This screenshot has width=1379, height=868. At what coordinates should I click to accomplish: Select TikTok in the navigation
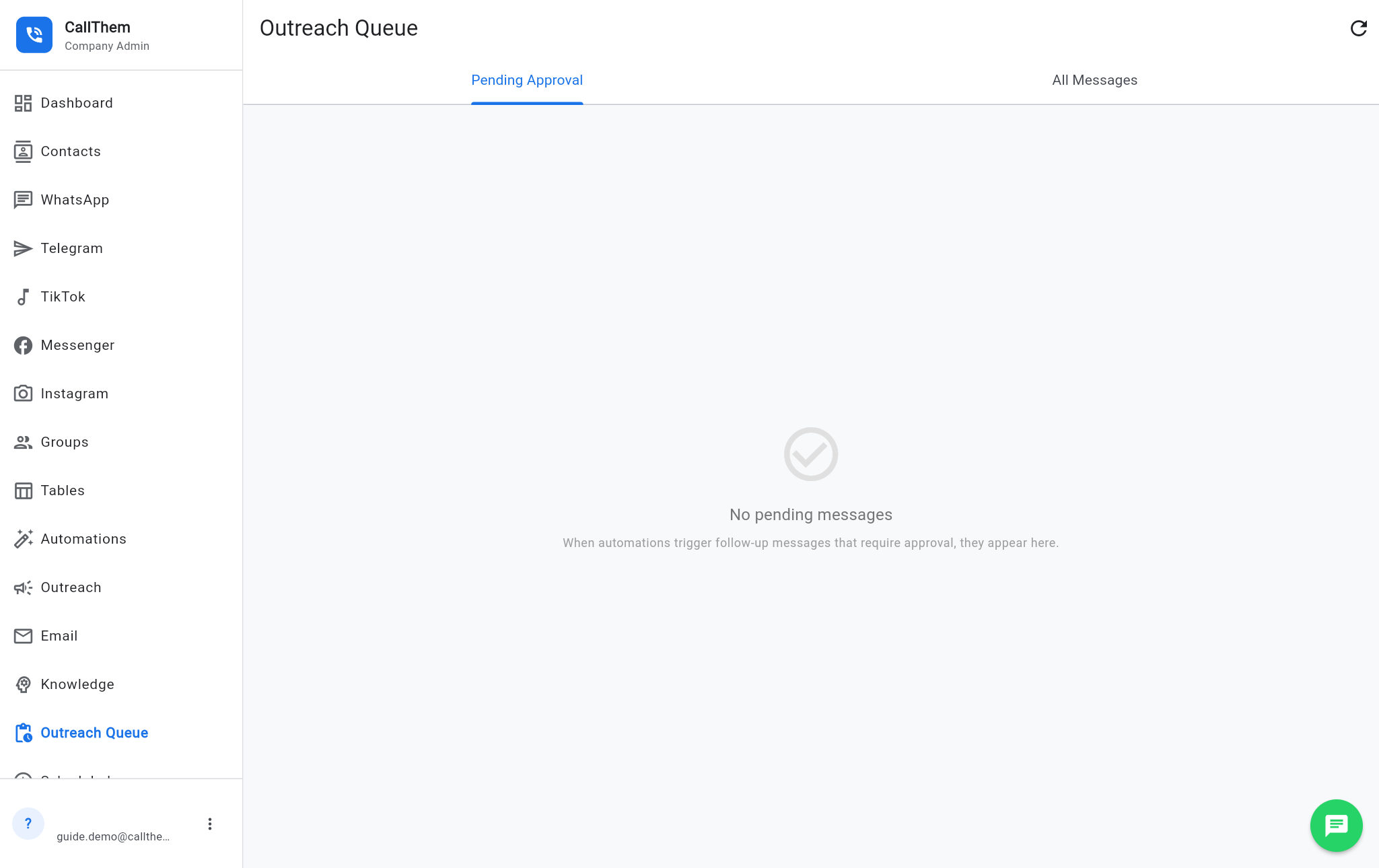[x=121, y=297]
